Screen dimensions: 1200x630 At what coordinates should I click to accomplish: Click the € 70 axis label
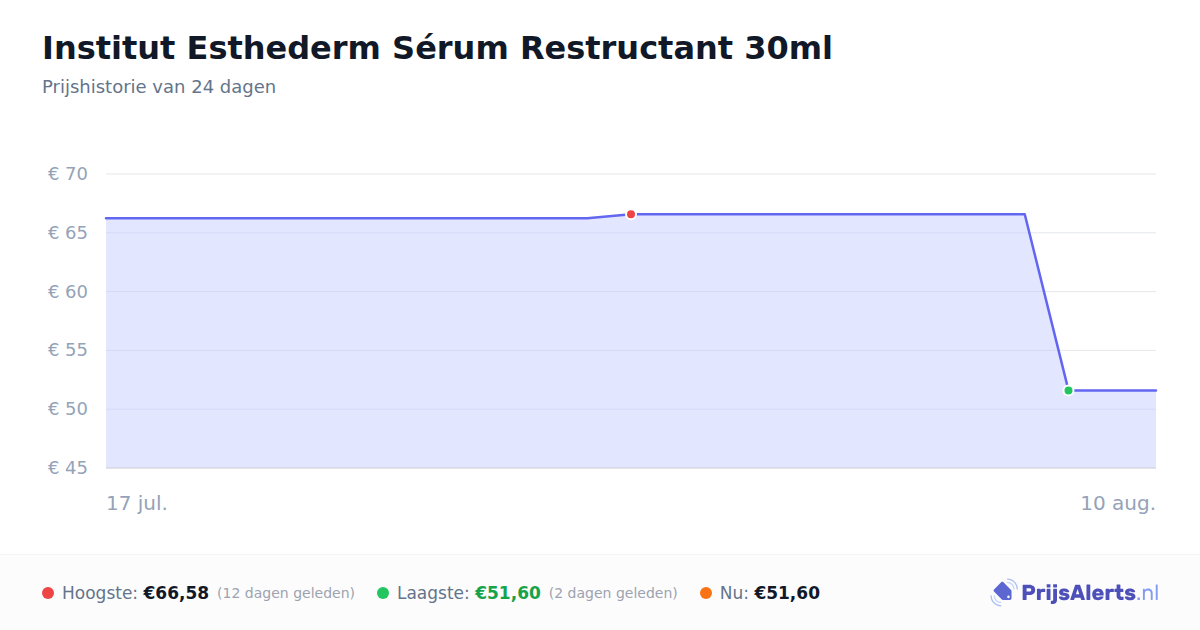[x=68, y=174]
